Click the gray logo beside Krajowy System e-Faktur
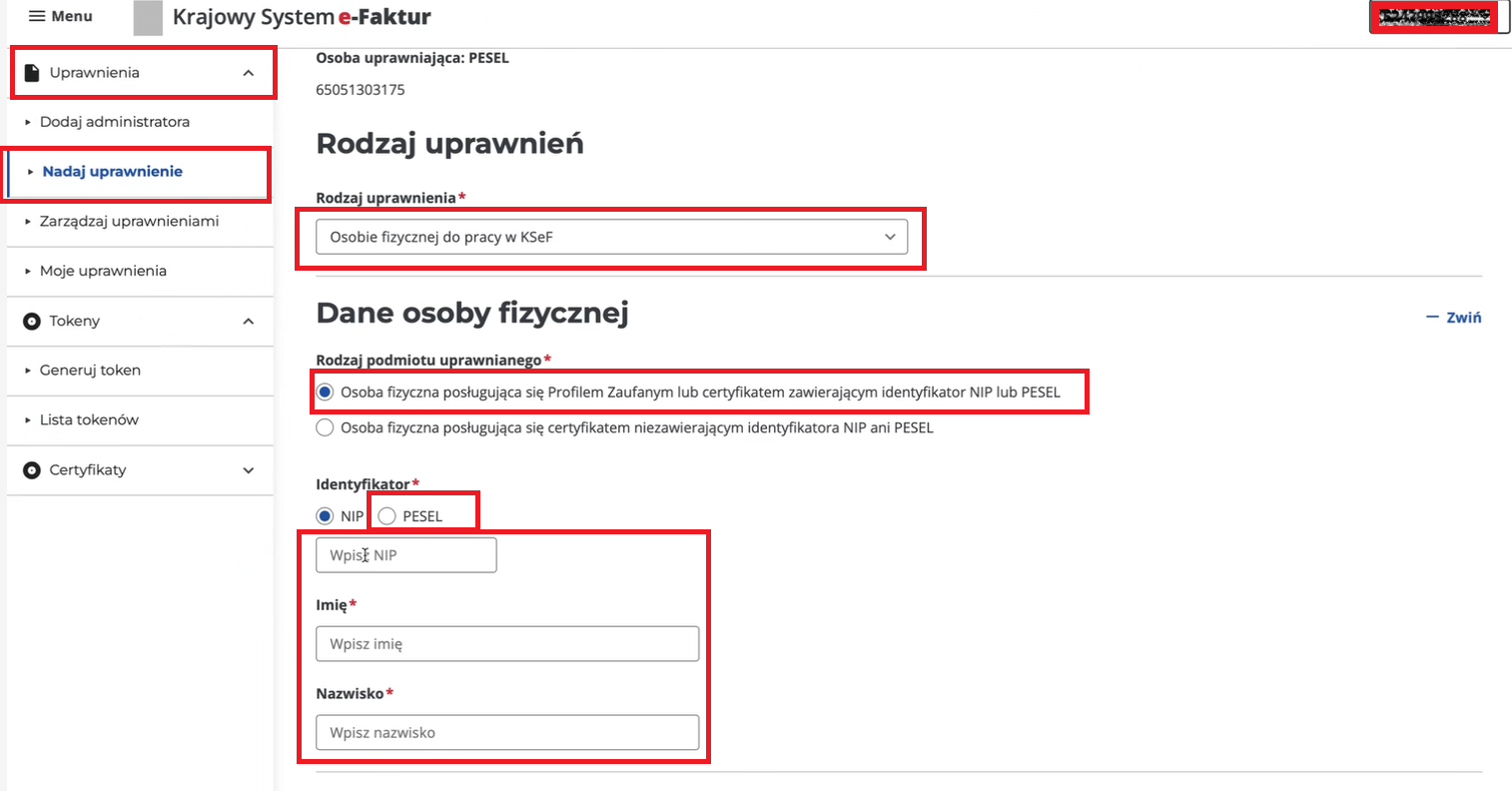The height and width of the screenshot is (791, 1512). 148,18
